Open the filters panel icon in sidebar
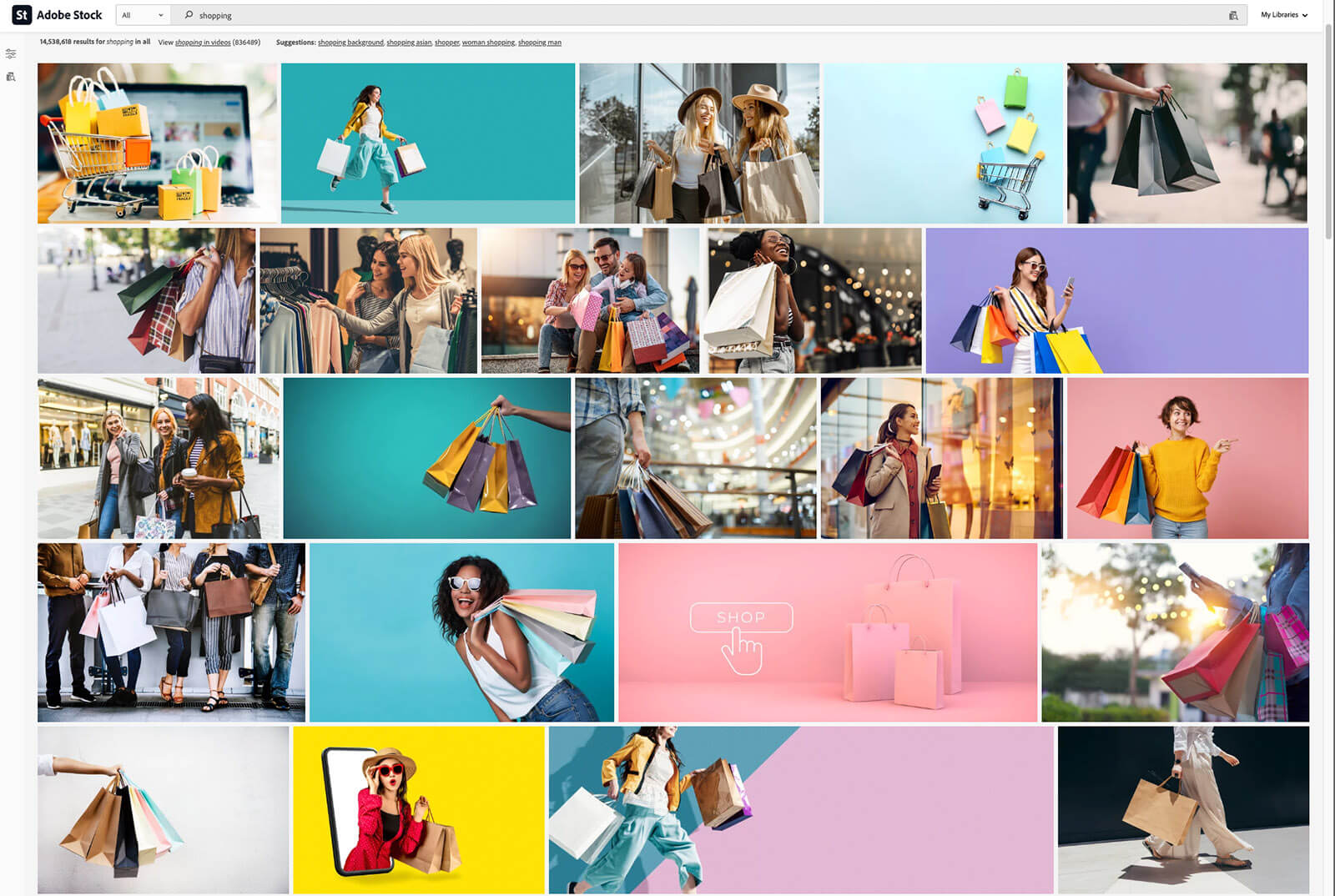The height and width of the screenshot is (896, 1335). point(11,53)
